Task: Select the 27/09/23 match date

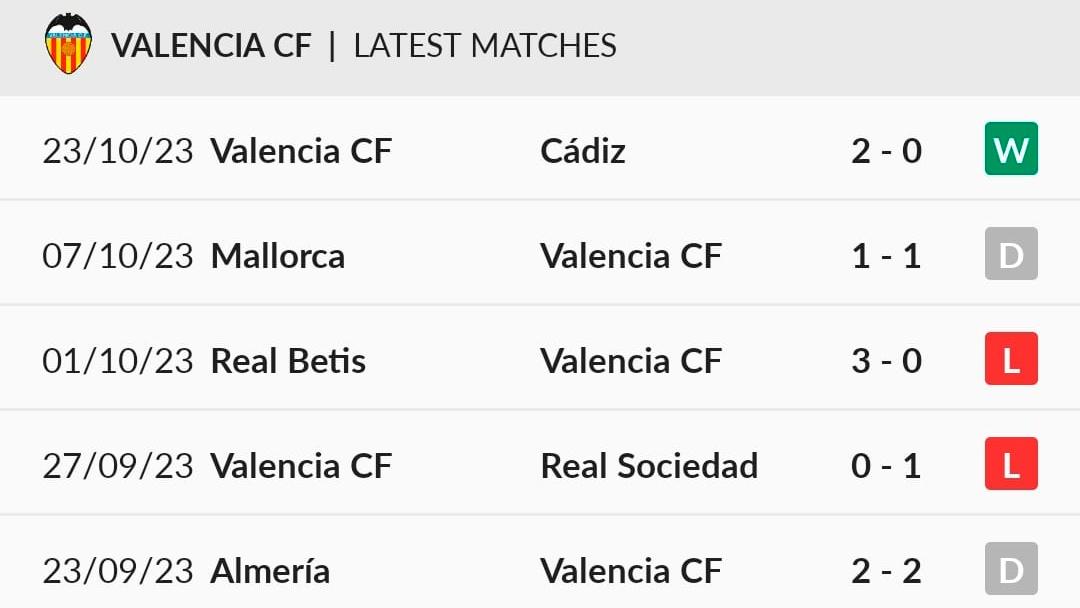Action: [x=118, y=466]
